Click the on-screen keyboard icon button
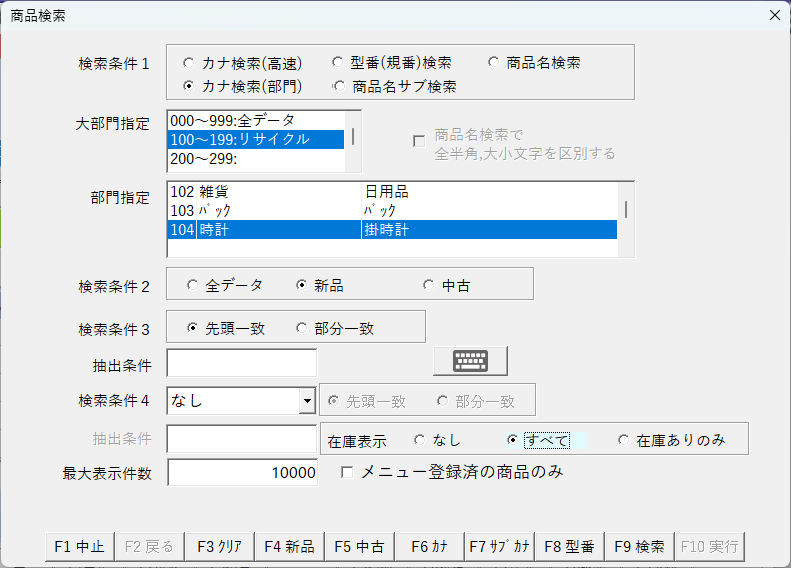Image resolution: width=793 pixels, height=569 pixels. click(x=470, y=360)
